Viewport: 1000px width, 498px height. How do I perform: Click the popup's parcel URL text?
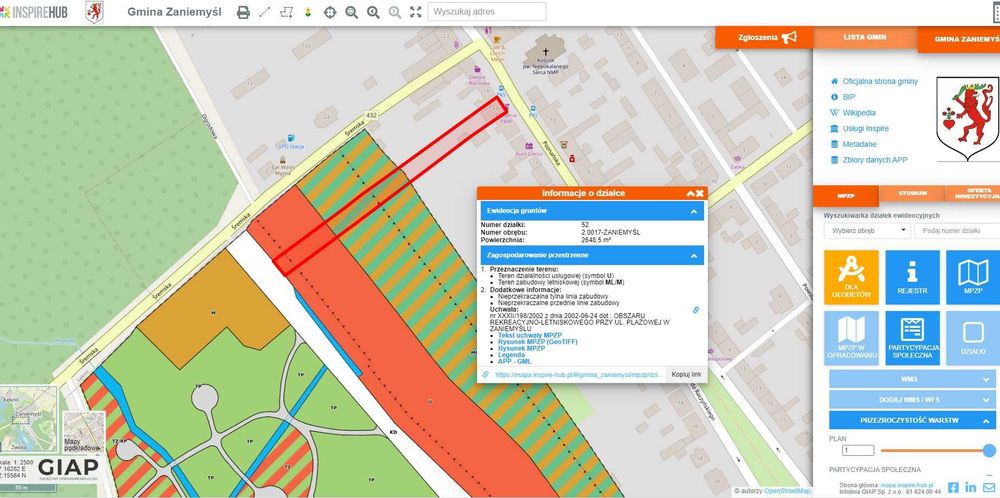coord(579,375)
